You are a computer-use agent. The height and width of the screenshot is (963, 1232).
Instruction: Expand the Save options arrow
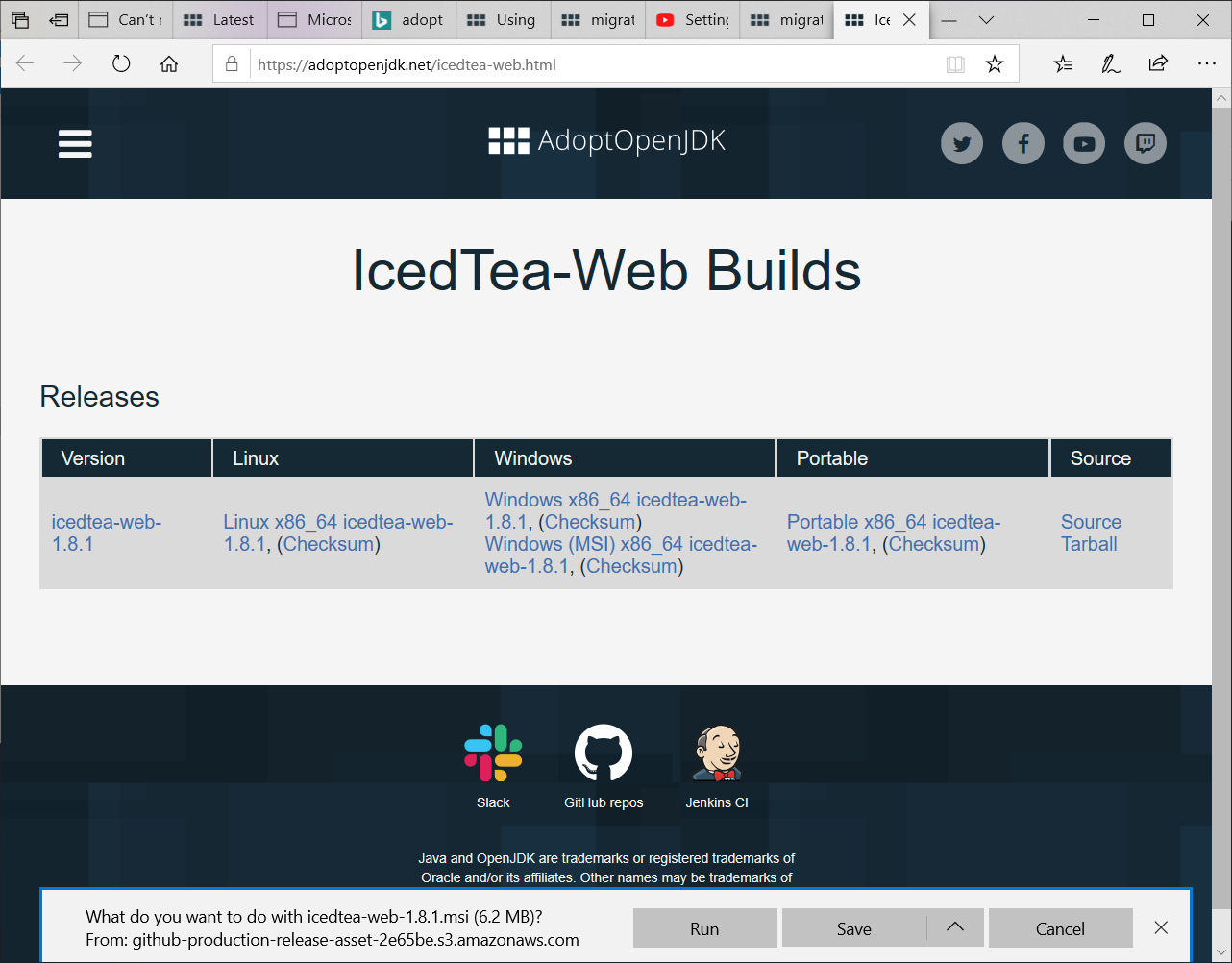[955, 927]
